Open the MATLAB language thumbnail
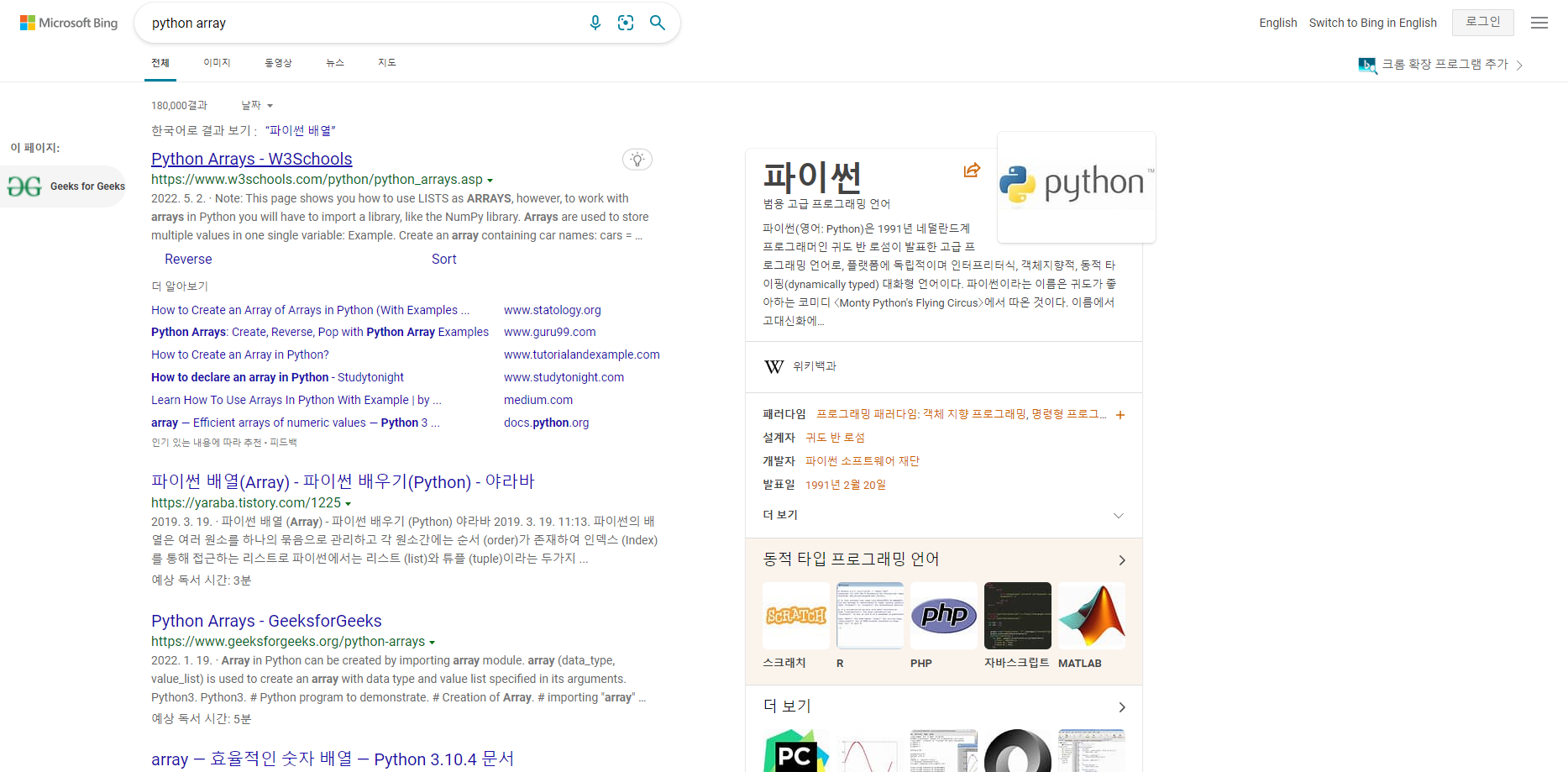 tap(1092, 616)
